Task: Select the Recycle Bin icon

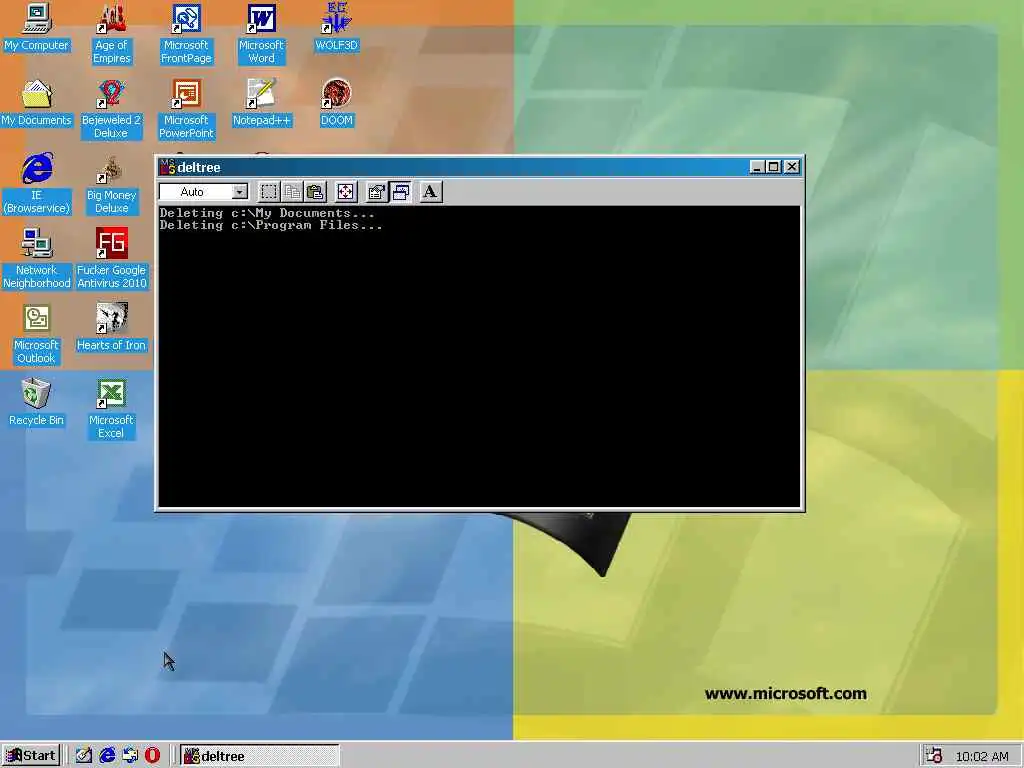Action: click(x=36, y=403)
